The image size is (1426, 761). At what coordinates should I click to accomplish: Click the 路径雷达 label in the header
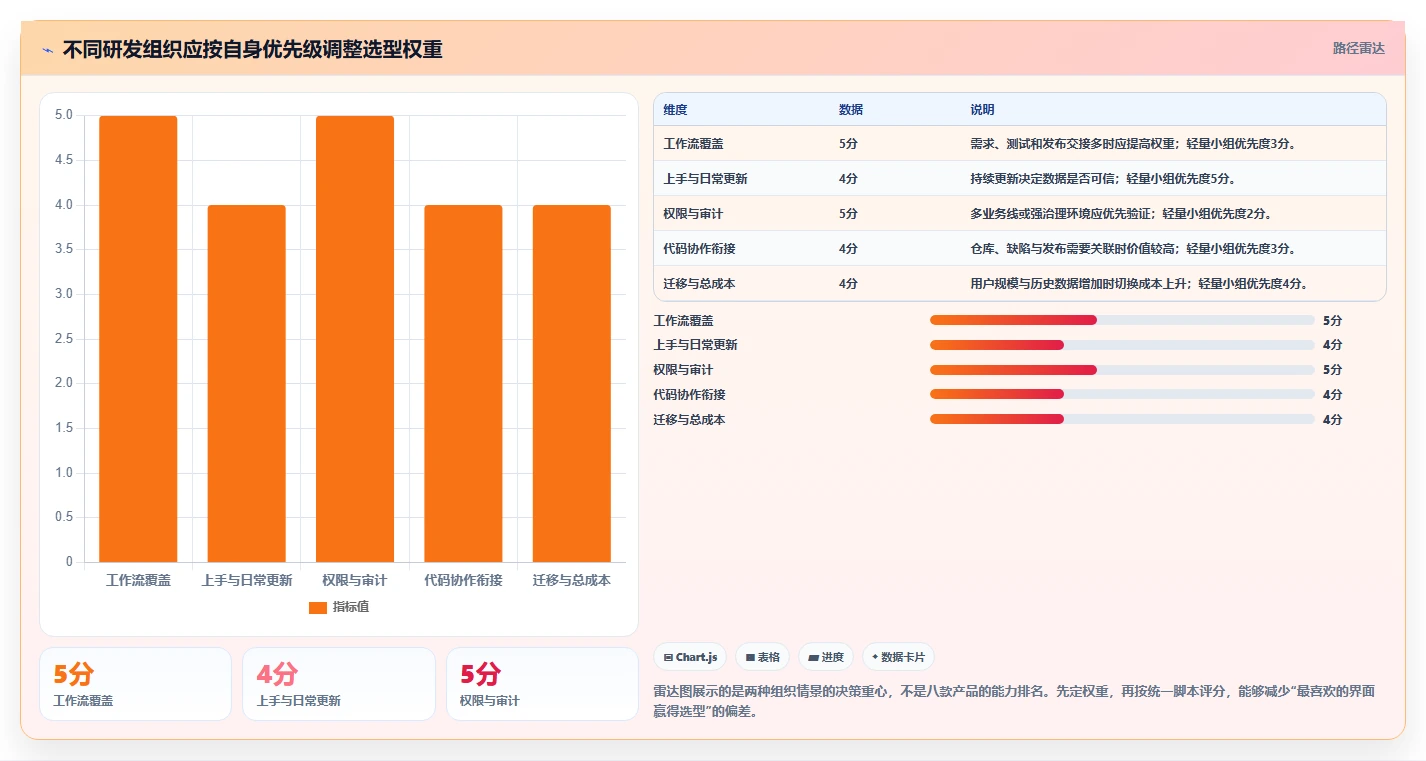click(1359, 48)
